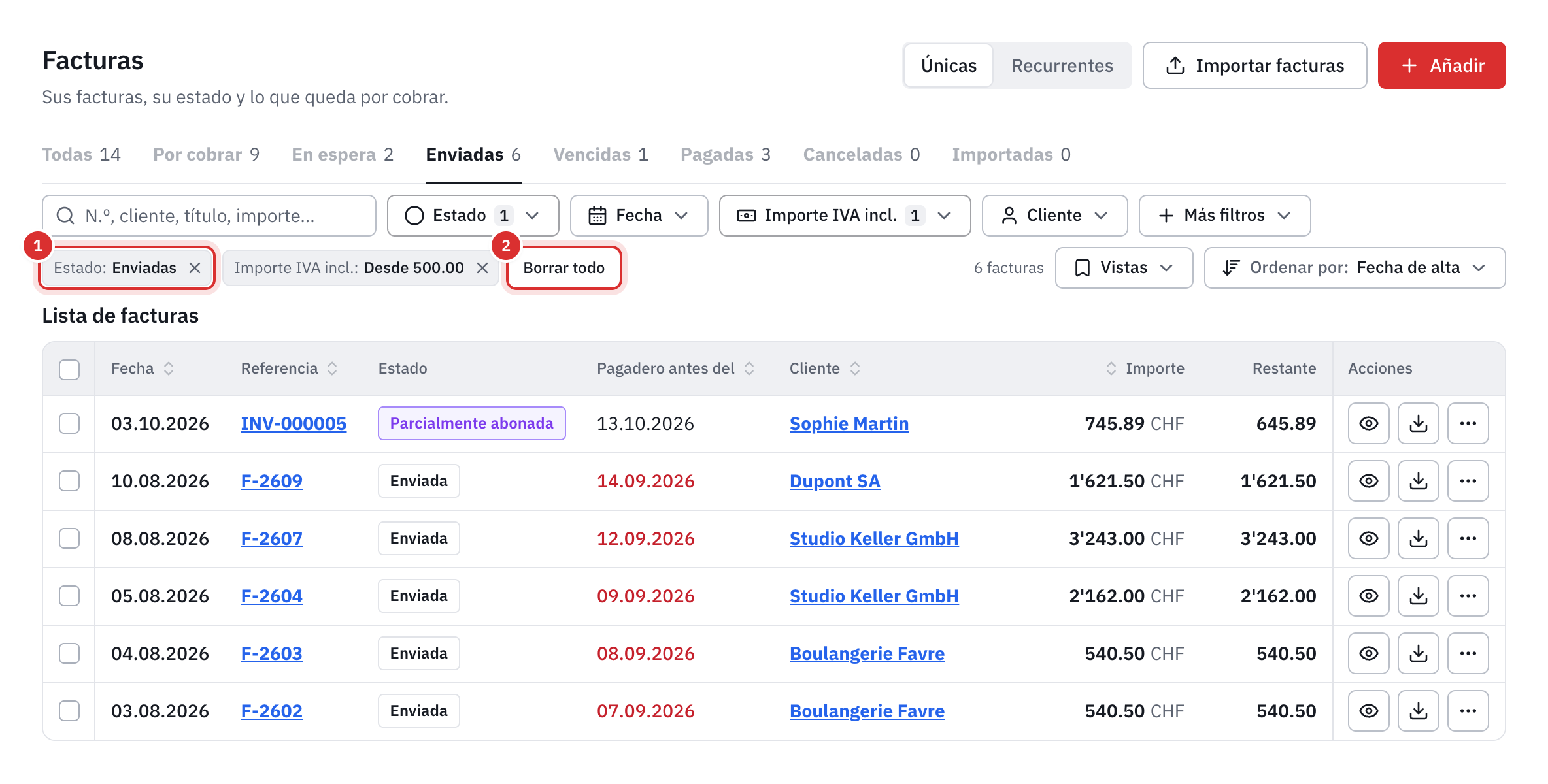Viewport: 1548px width, 784px height.
Task: Open the Vistas dropdown
Action: click(x=1124, y=268)
